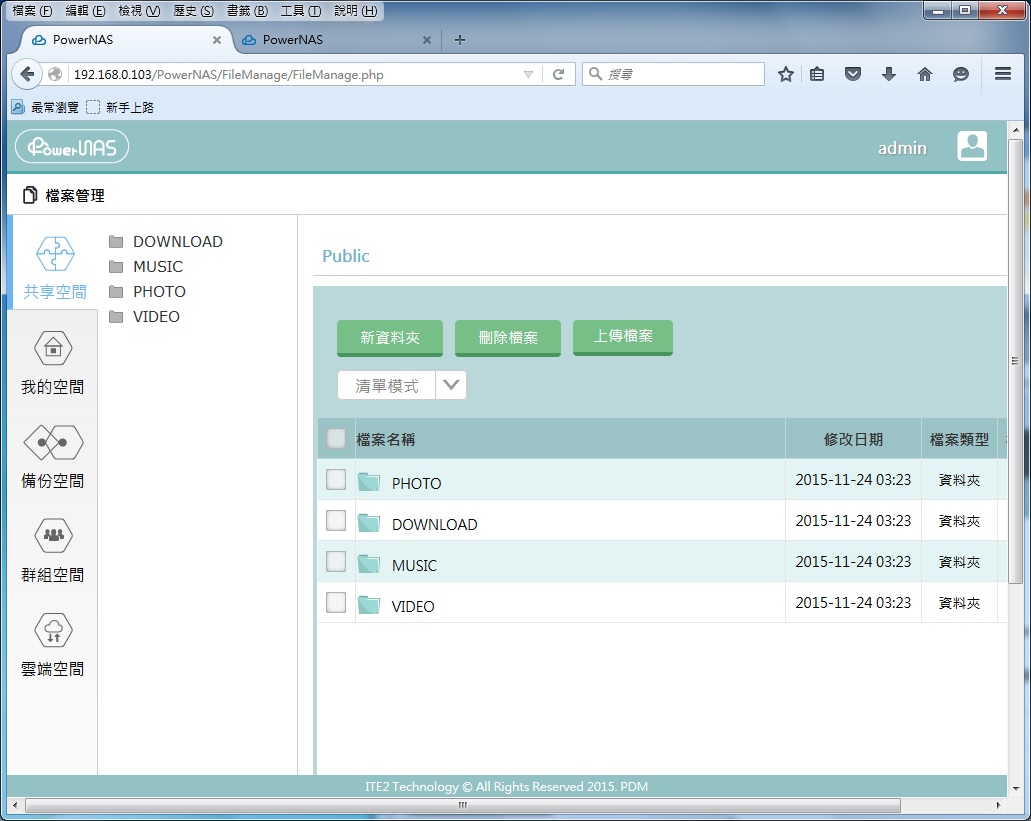
Task: Click MUSIC folder icon in the tree
Action: 116,267
